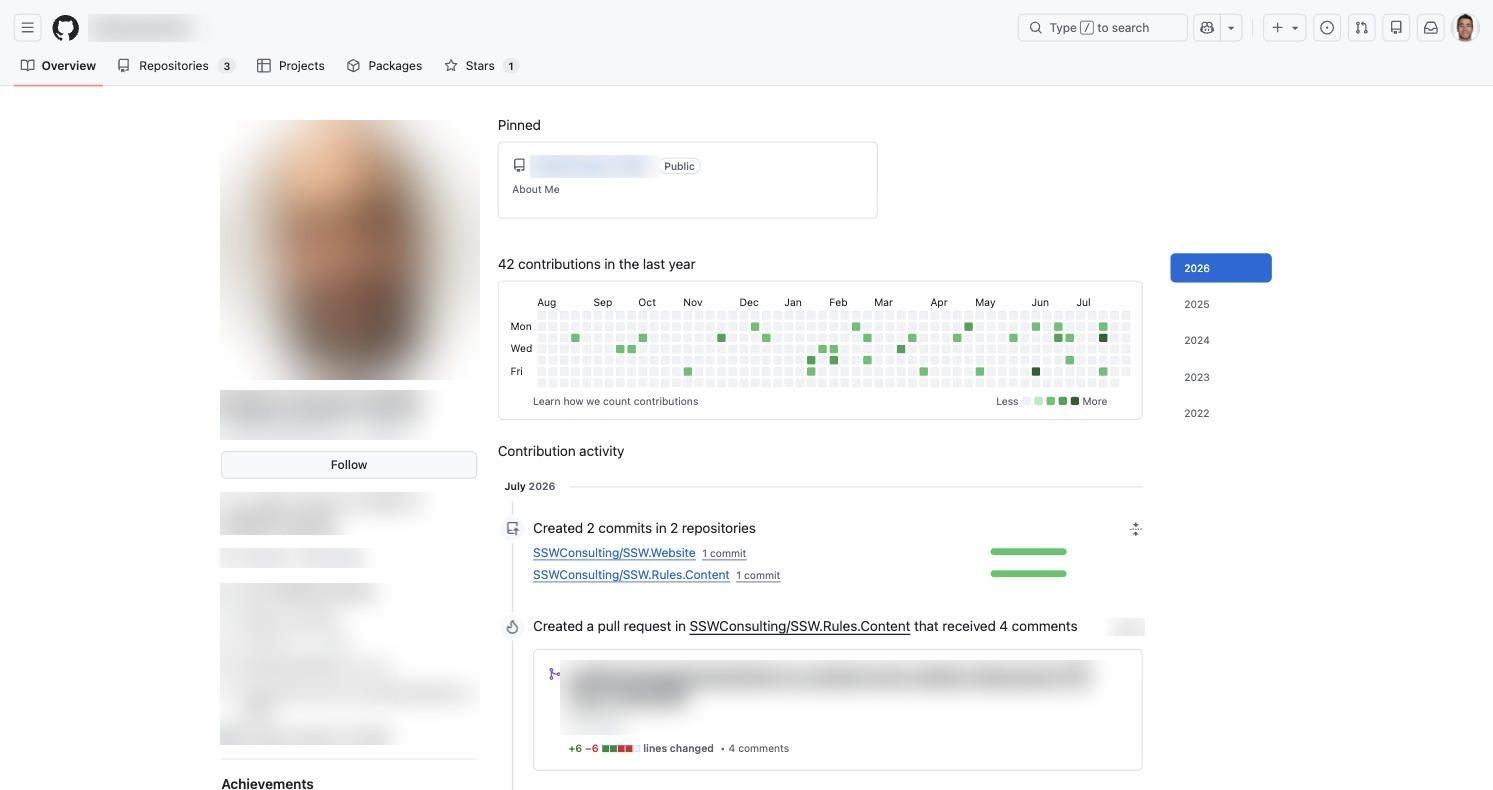
Task: Click the Contribution activity heading
Action: click(561, 451)
